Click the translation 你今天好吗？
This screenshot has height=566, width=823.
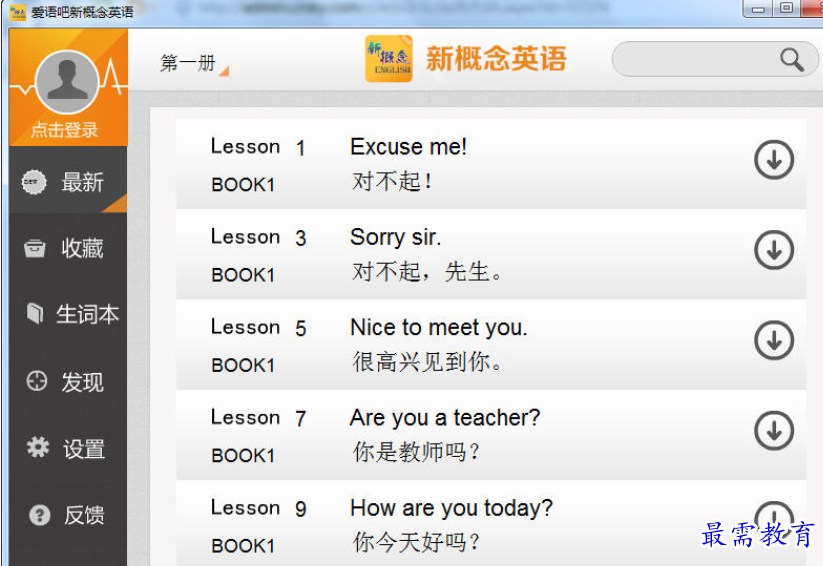416,542
